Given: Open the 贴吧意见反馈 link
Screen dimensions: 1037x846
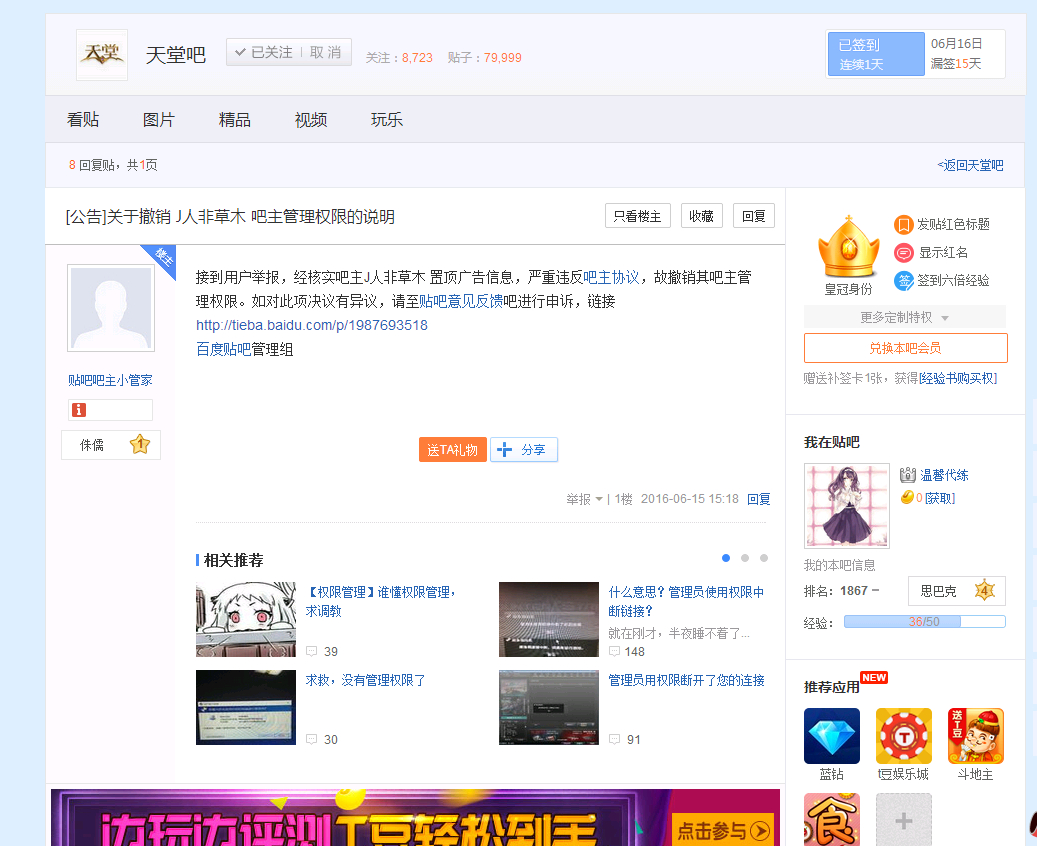Looking at the screenshot, I should click(461, 302).
